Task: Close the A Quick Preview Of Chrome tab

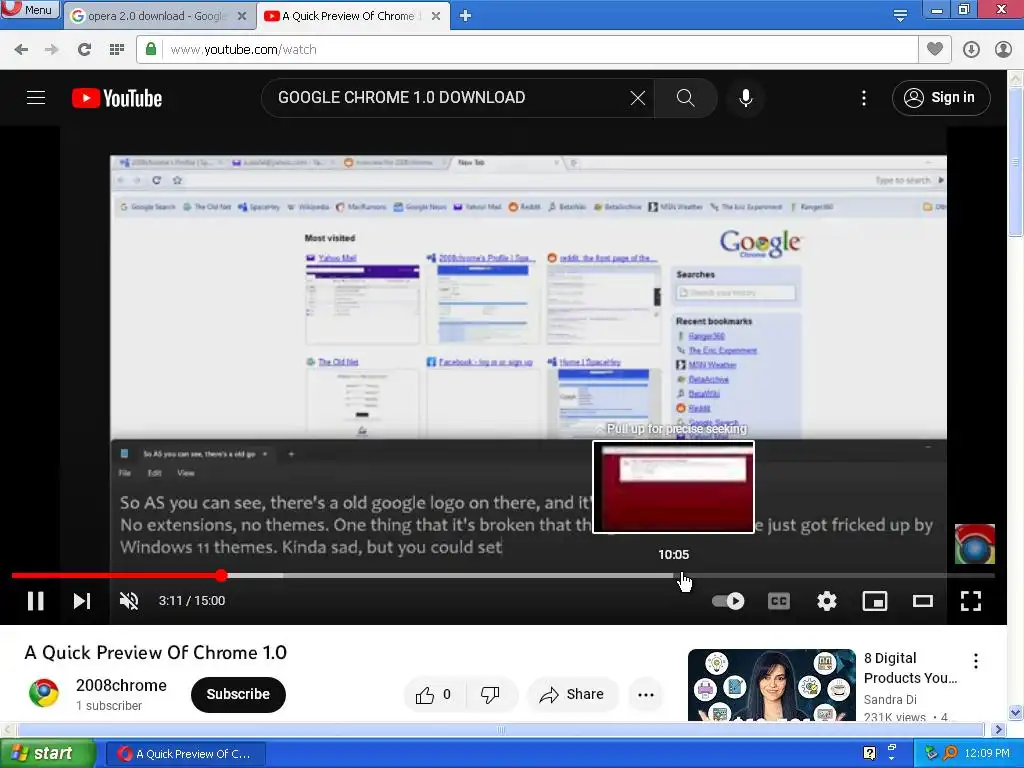Action: (x=436, y=16)
